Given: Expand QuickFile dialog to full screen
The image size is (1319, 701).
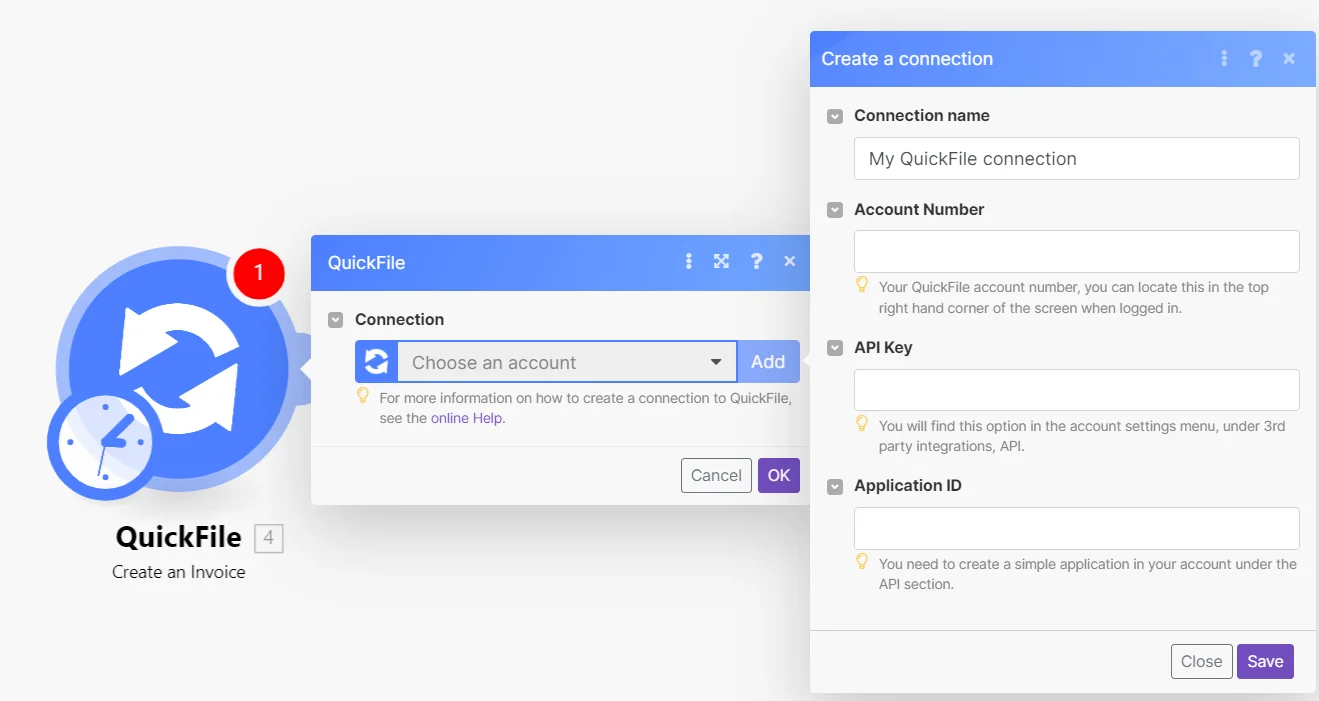Looking at the screenshot, I should point(721,261).
